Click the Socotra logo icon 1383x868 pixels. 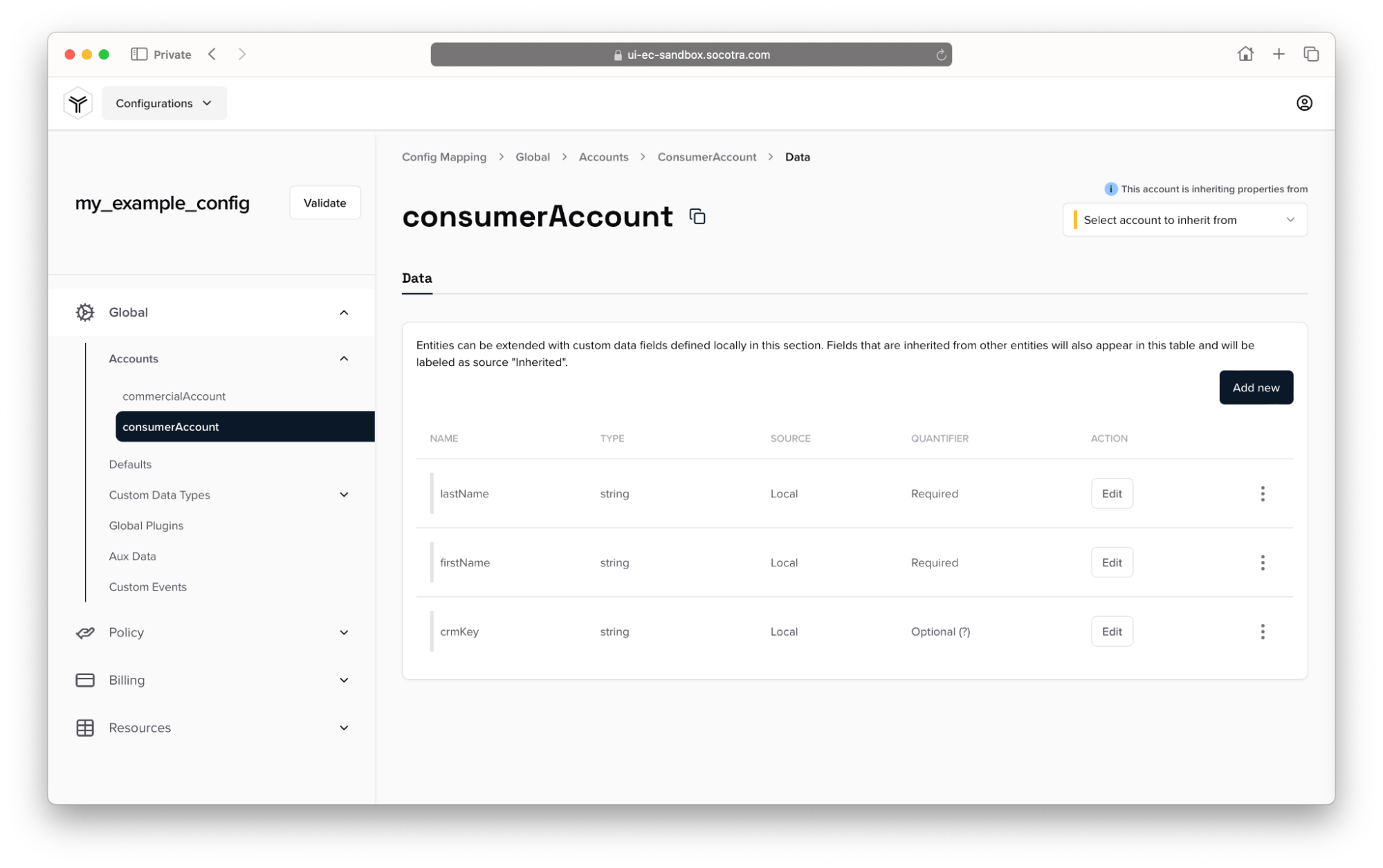(78, 103)
